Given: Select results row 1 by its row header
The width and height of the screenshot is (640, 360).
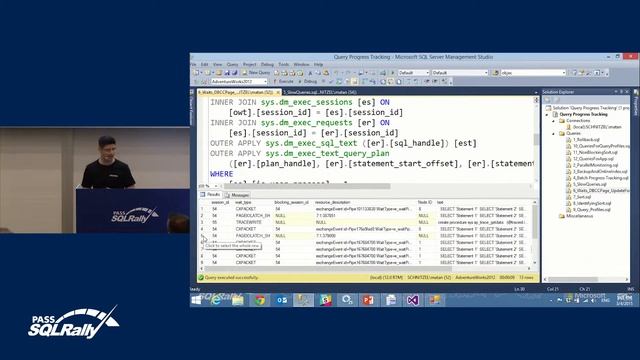Looking at the screenshot, I should pos(202,209).
